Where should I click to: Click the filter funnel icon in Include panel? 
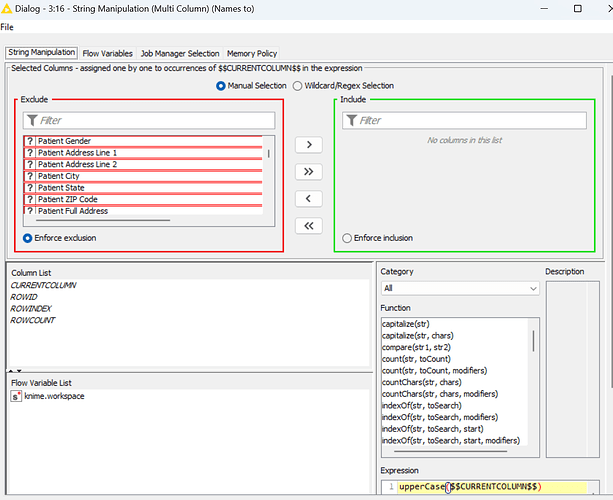[x=350, y=121]
